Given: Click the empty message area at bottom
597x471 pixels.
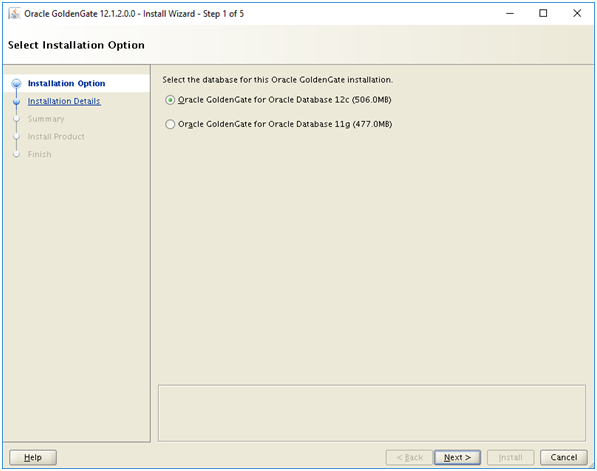Looking at the screenshot, I should pos(372,413).
